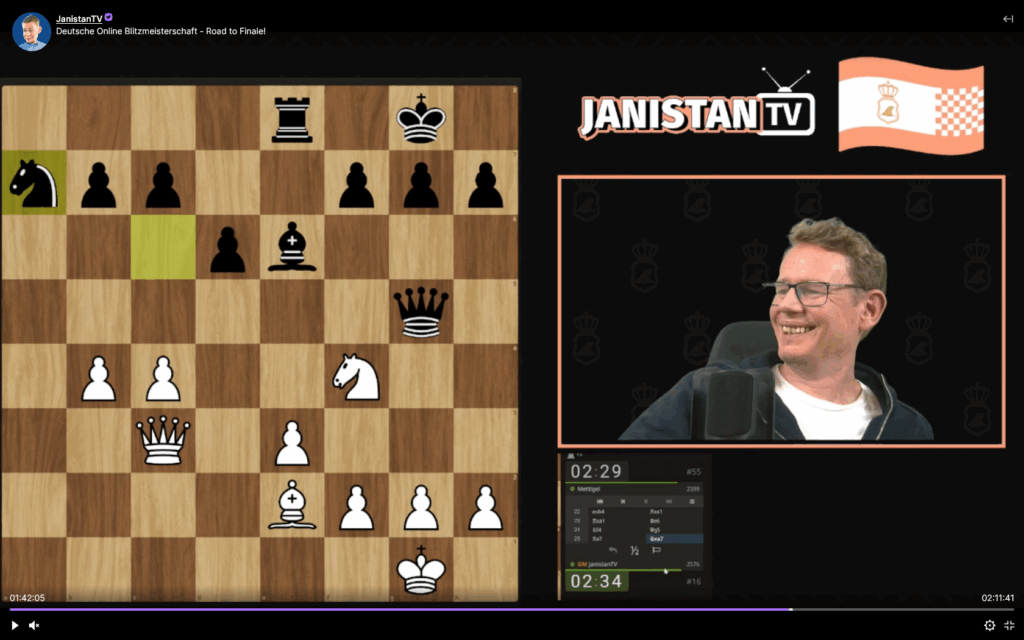Click the white queen on the board
The height and width of the screenshot is (640, 1024).
click(162, 440)
